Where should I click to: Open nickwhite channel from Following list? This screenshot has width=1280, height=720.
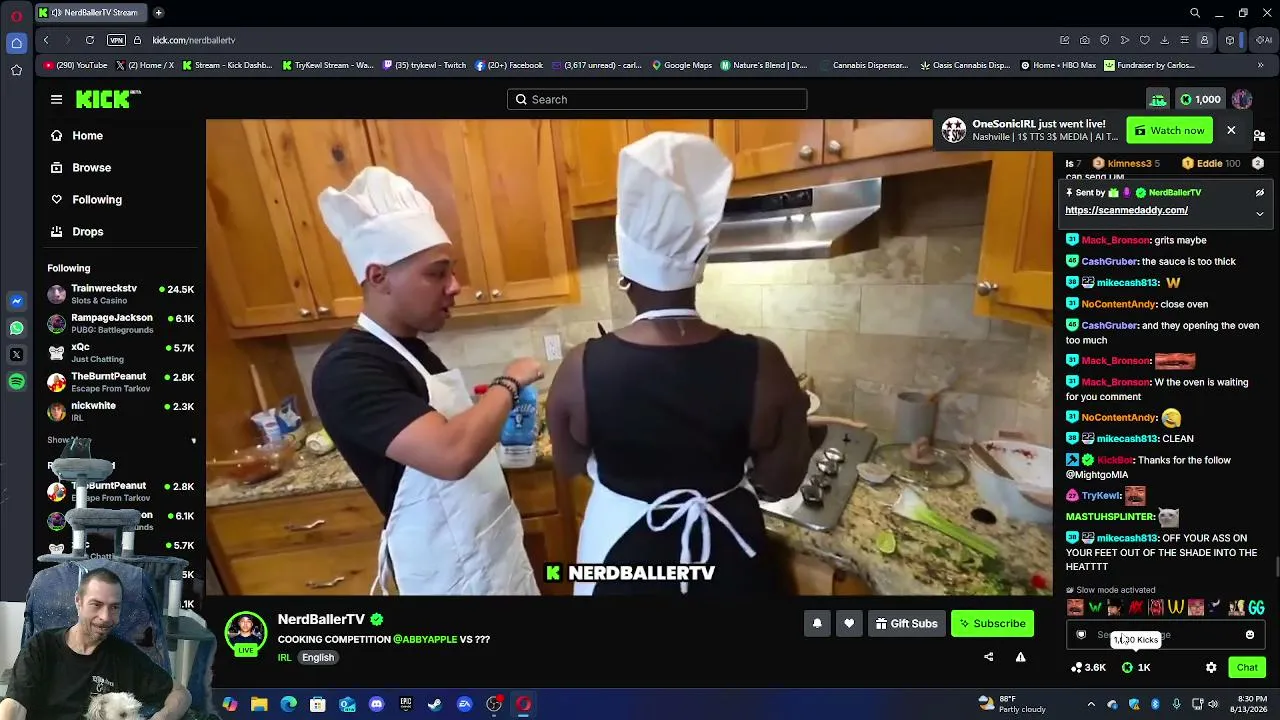121,411
